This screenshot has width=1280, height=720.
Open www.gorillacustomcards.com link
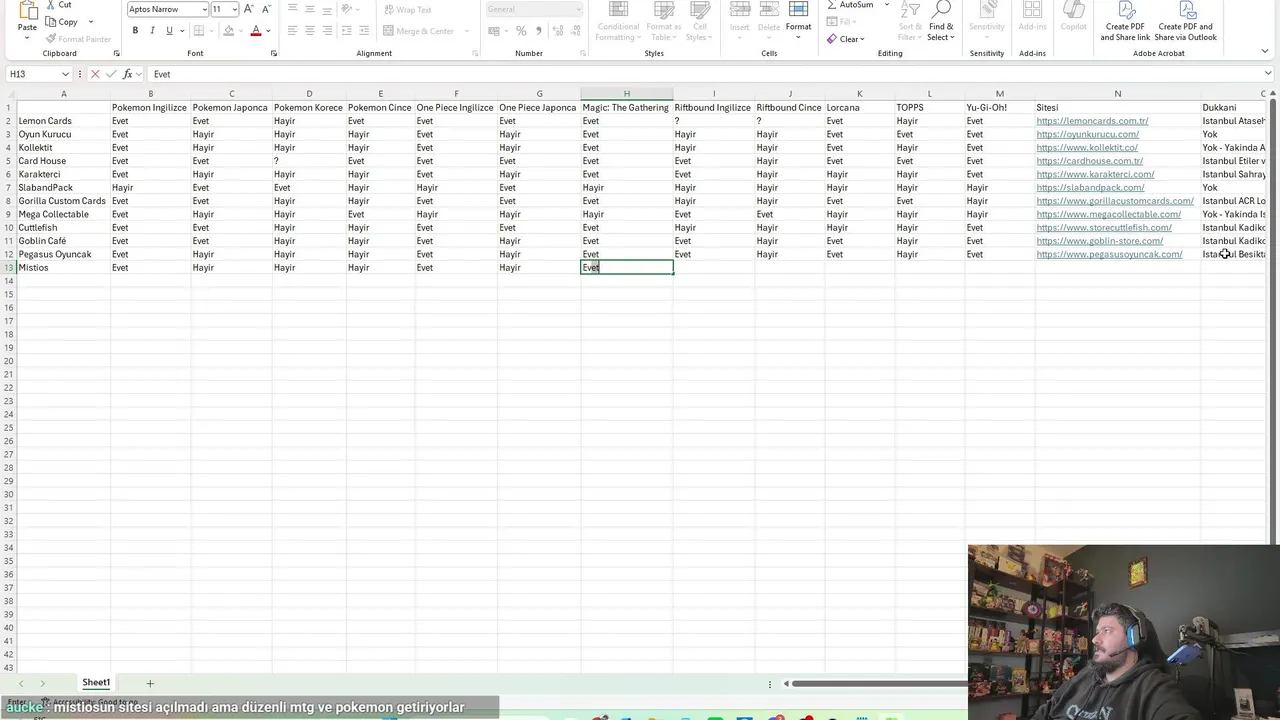click(1115, 201)
